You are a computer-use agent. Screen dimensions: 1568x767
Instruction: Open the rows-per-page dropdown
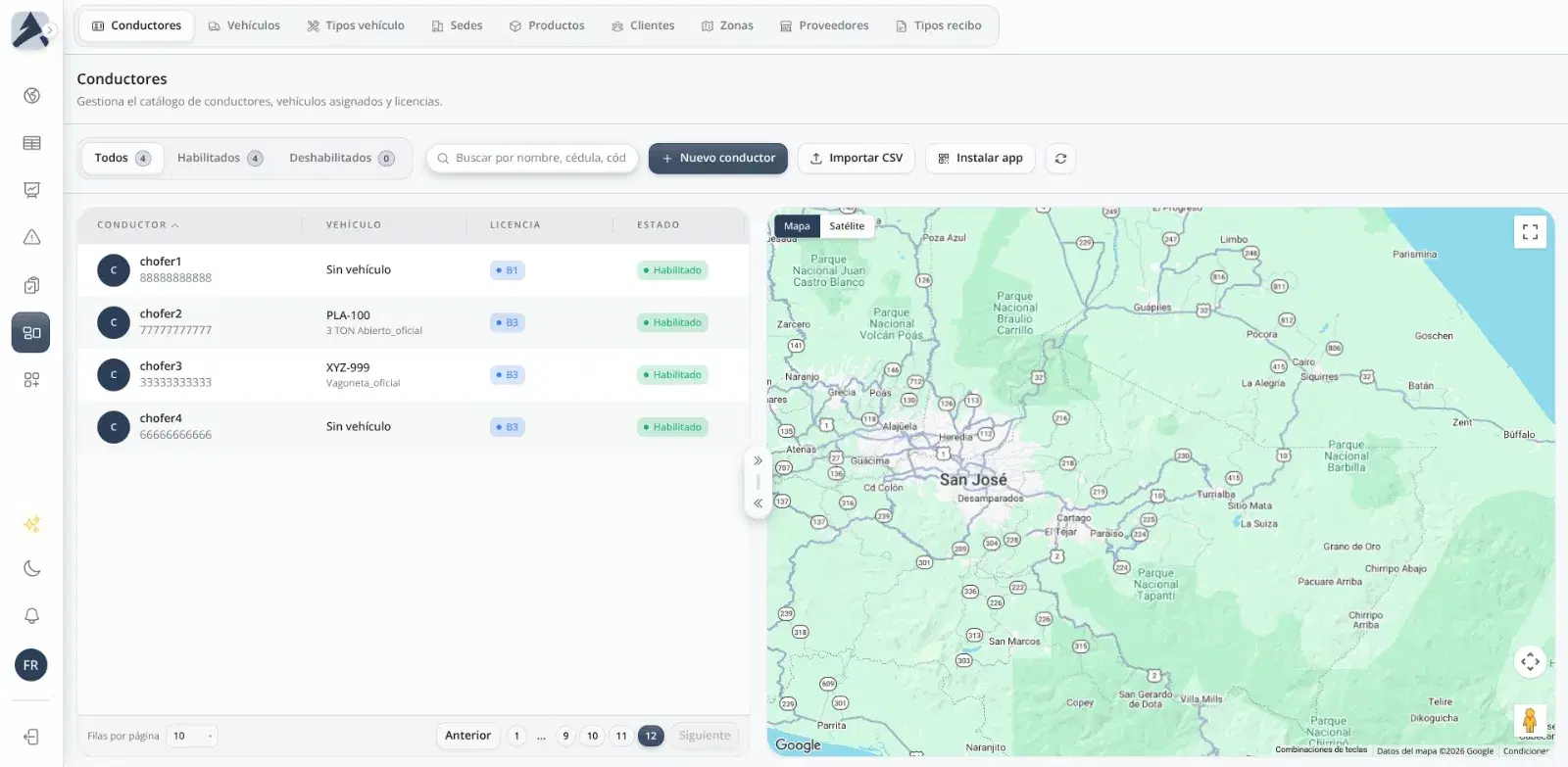tap(192, 736)
